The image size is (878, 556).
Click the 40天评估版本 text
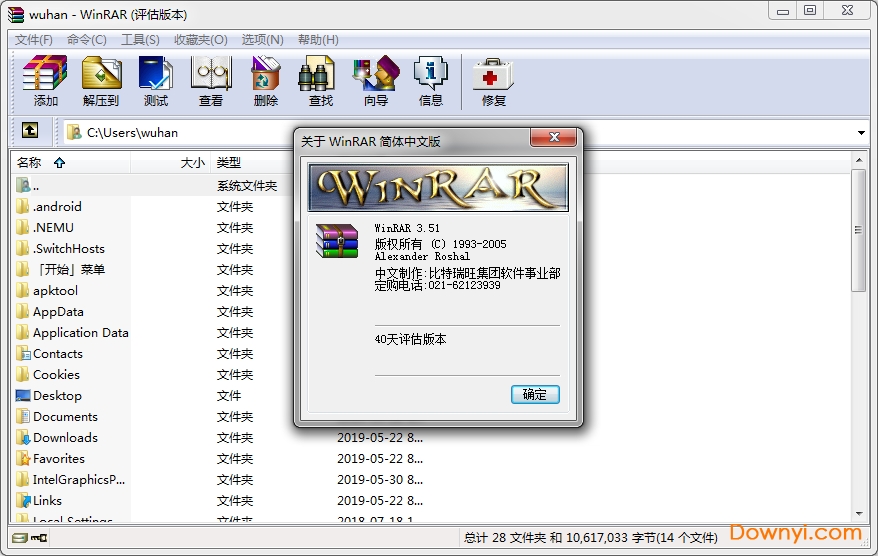pyautogui.click(x=410, y=339)
